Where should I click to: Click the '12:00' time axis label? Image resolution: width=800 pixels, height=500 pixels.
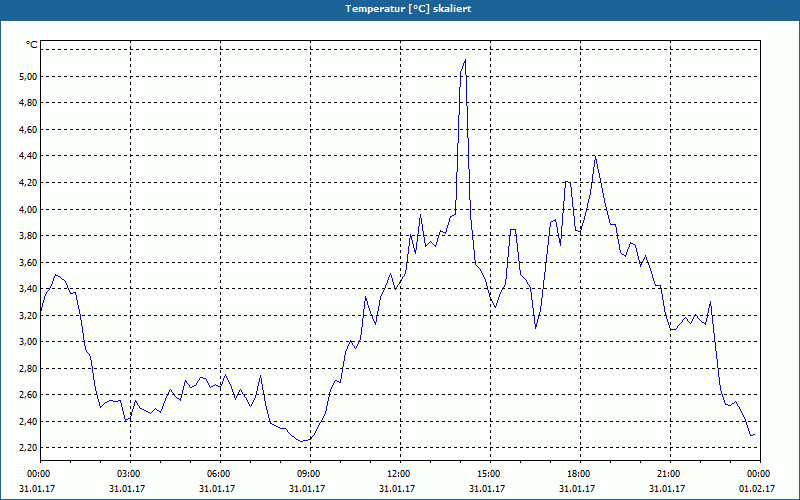pyautogui.click(x=400, y=474)
